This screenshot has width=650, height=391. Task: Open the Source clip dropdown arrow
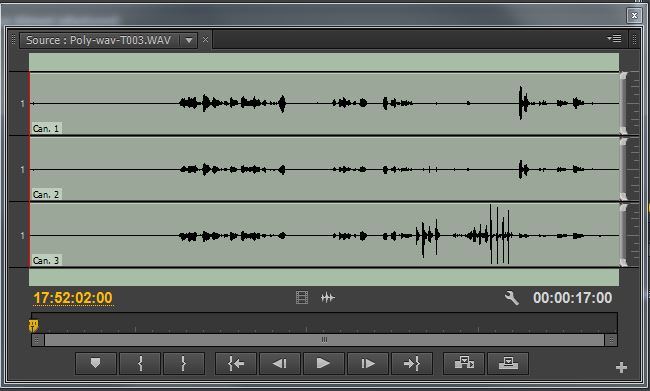pyautogui.click(x=189, y=40)
